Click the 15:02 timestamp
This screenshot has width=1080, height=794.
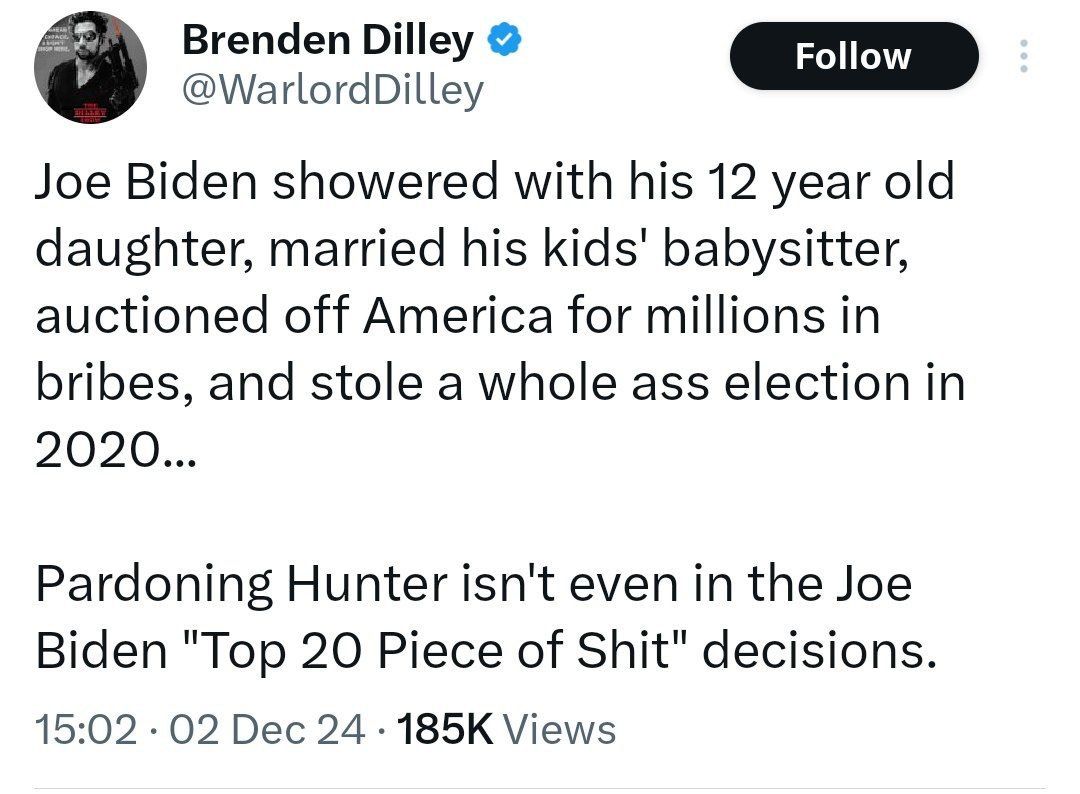point(85,729)
